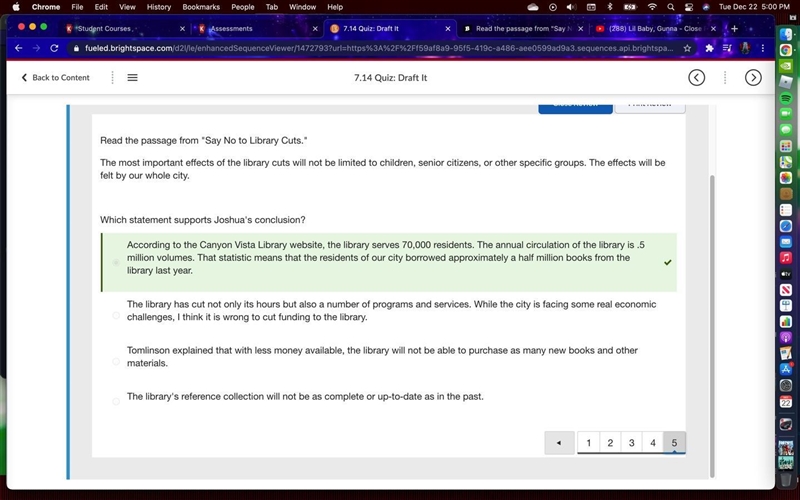Click the quiz page vertical scrollbar
The width and height of the screenshot is (800, 500).
tap(712, 326)
